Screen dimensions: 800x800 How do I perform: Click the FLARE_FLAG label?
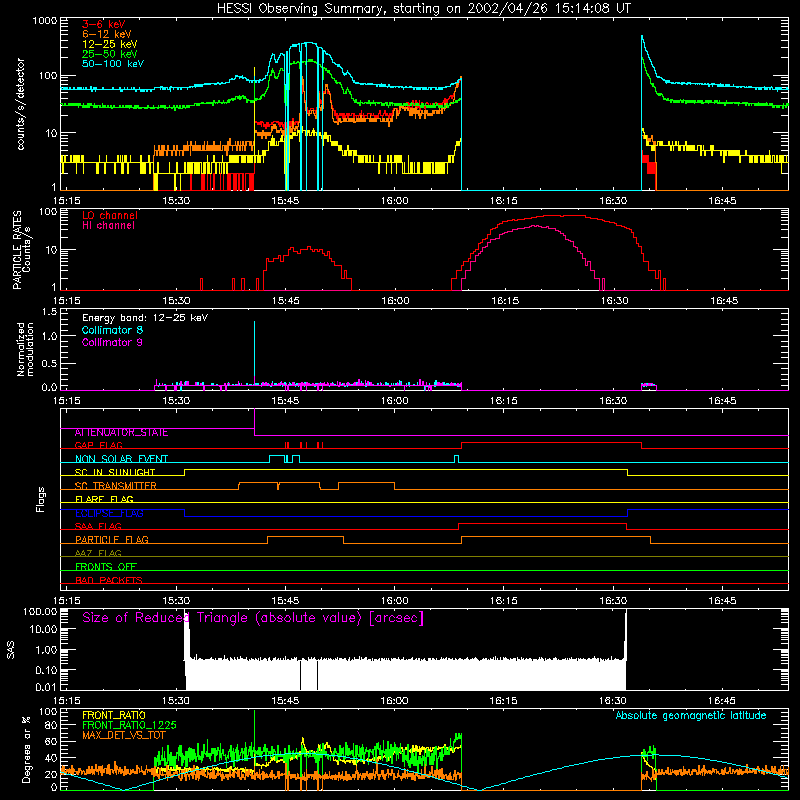coord(104,499)
